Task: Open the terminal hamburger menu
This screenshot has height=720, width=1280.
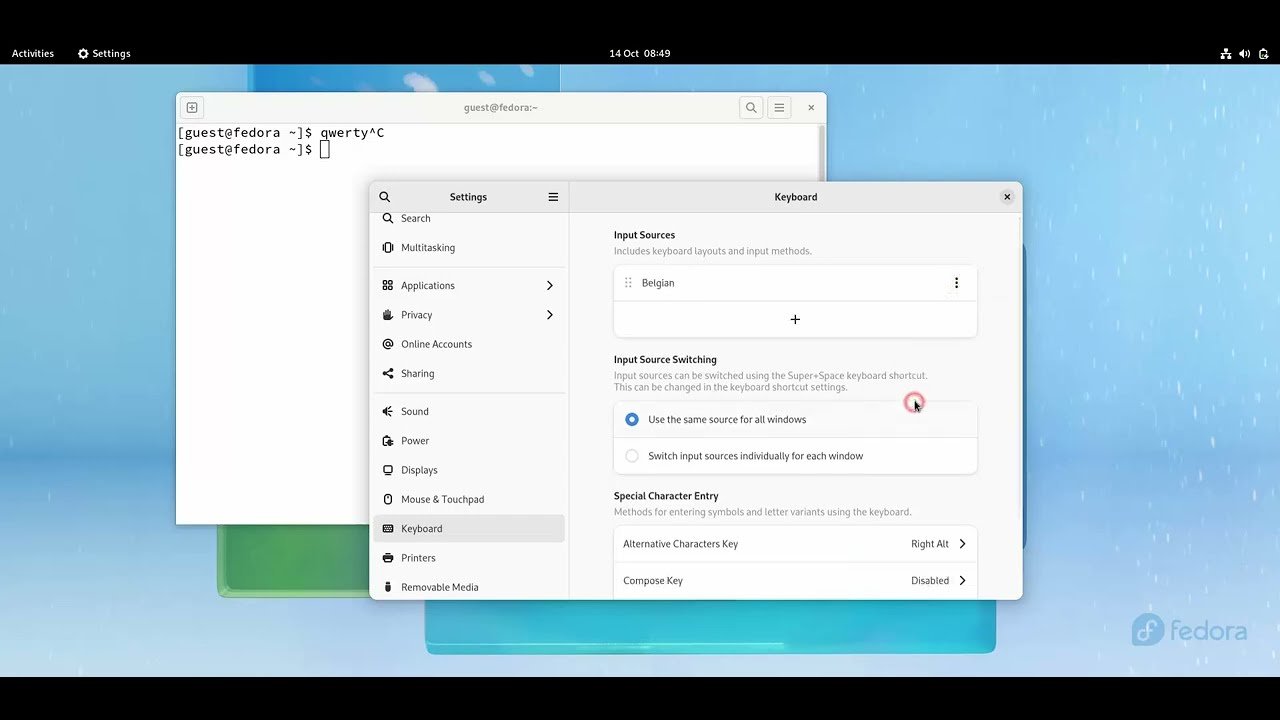Action: [779, 107]
